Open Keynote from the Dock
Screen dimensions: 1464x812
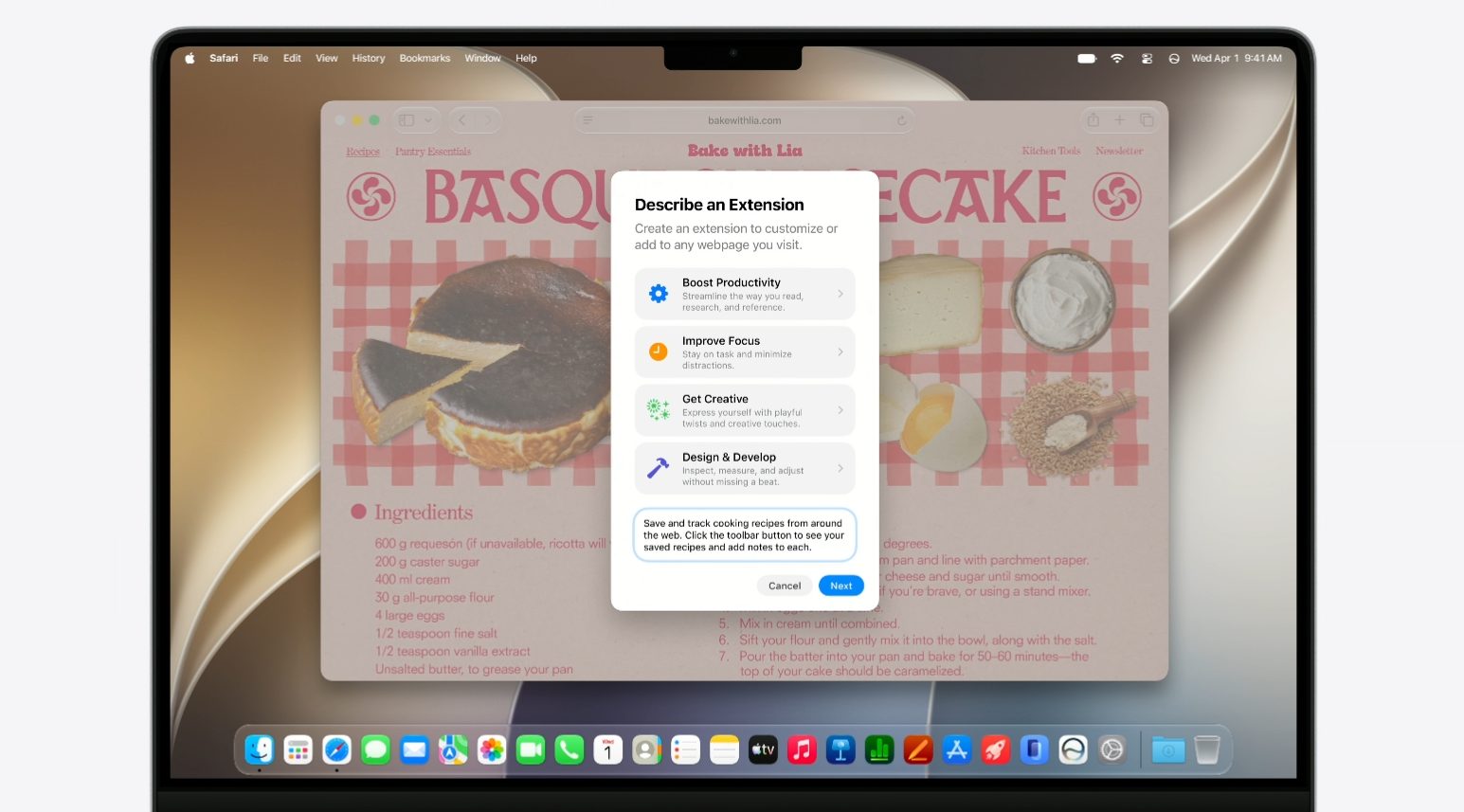(840, 750)
